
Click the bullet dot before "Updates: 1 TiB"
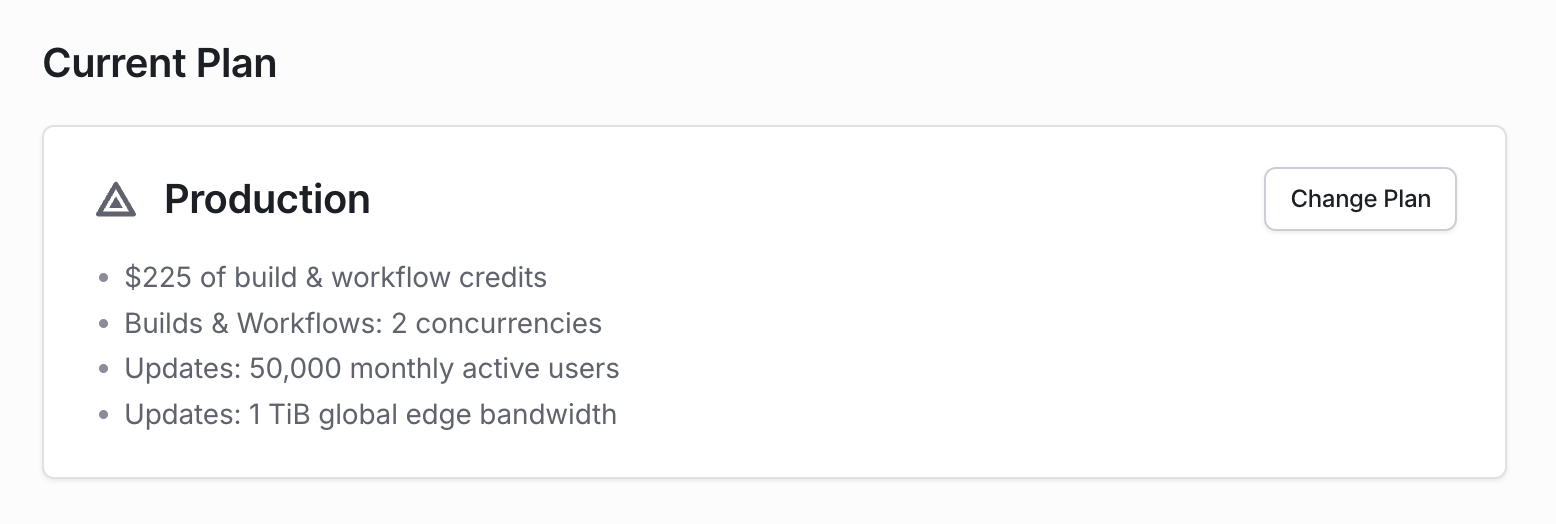coord(104,415)
